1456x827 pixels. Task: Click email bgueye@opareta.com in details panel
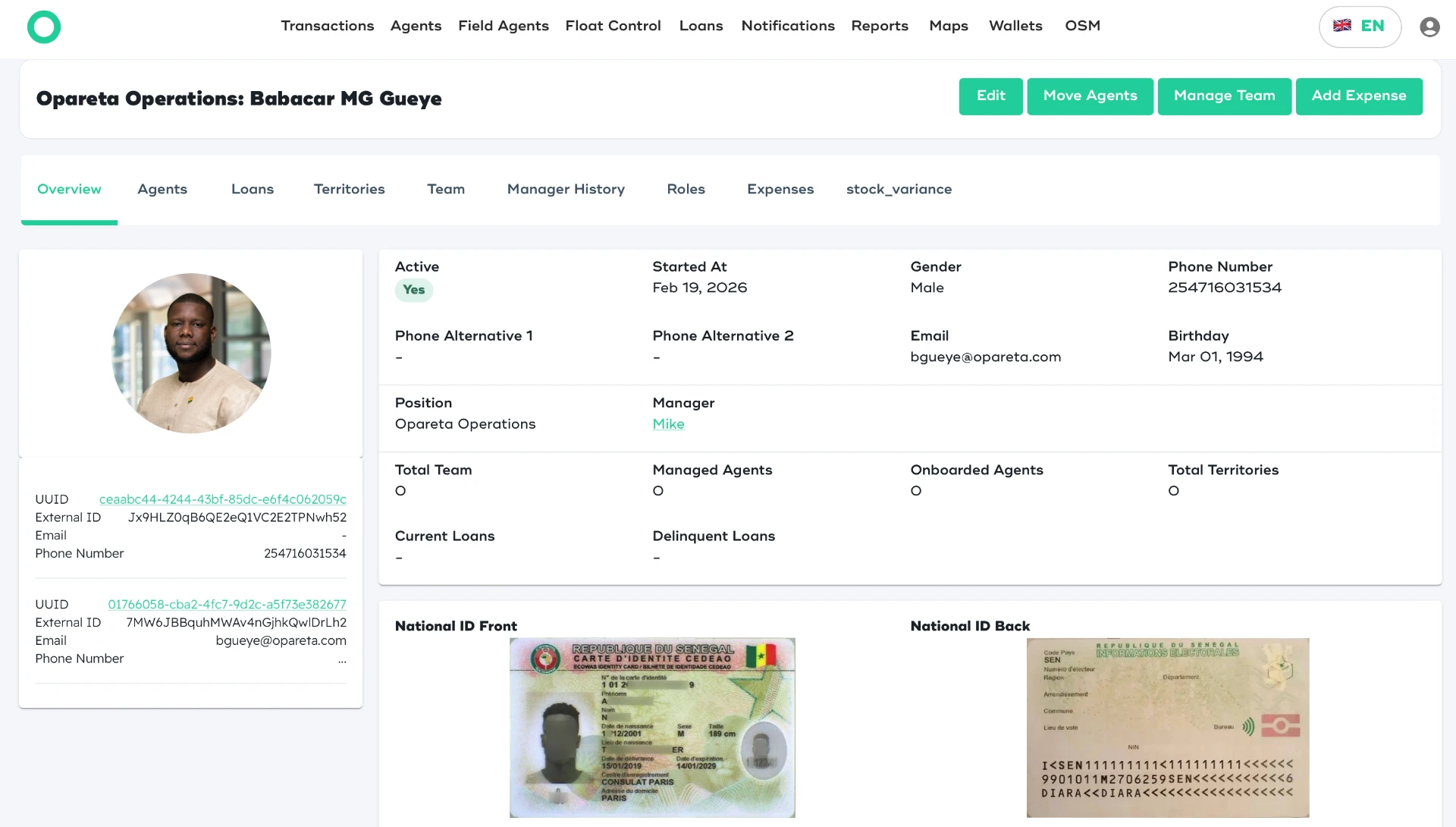[x=985, y=357]
